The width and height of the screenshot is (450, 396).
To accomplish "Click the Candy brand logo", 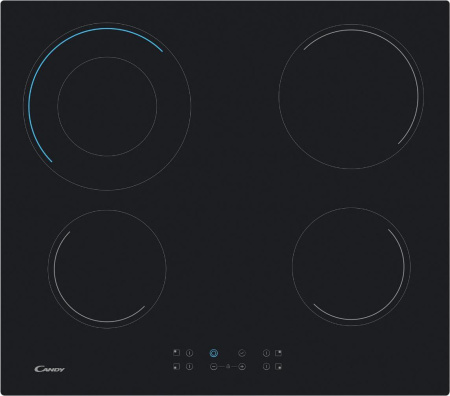I will [x=49, y=369].
